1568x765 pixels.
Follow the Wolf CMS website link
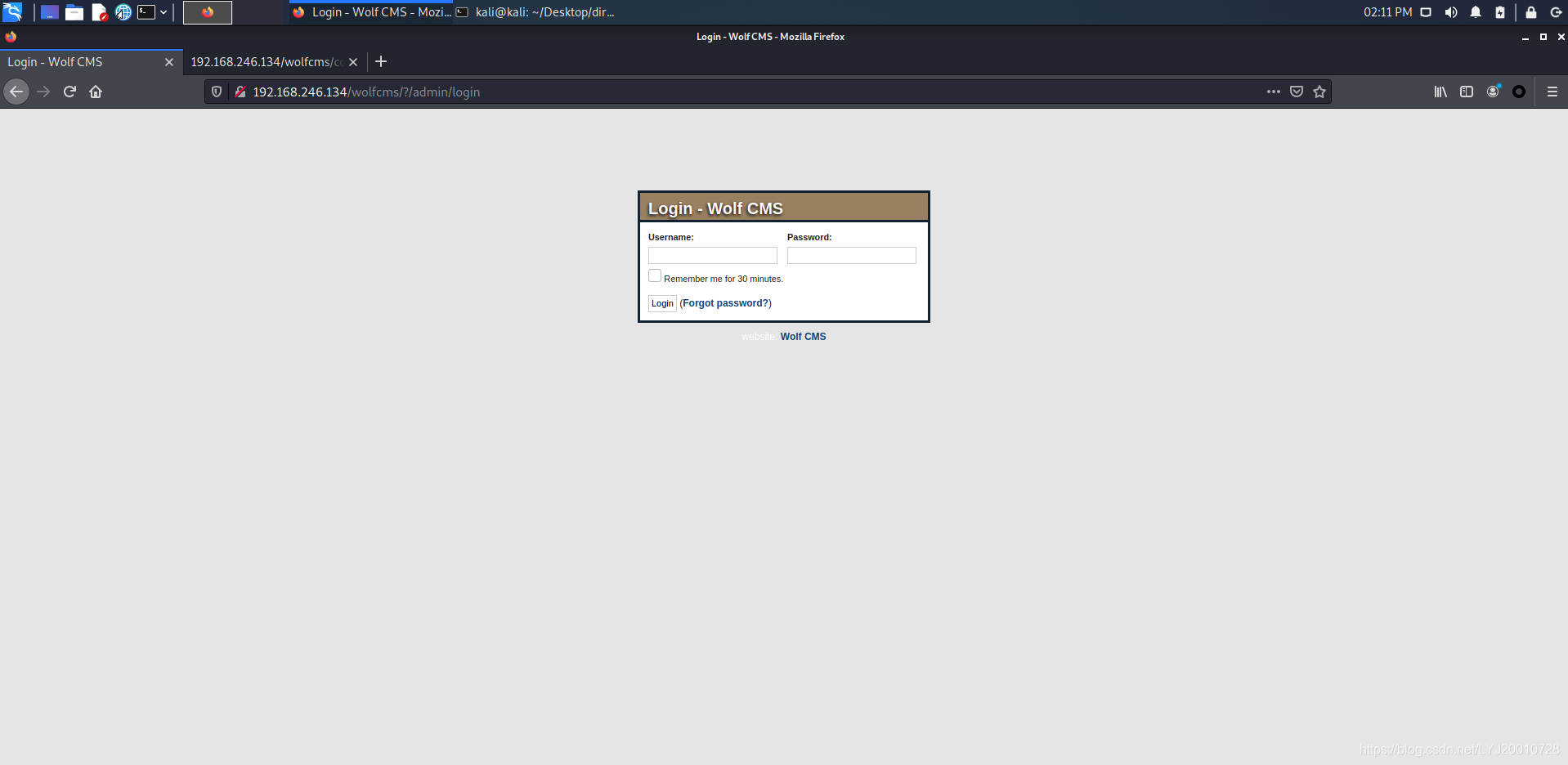[x=803, y=337]
